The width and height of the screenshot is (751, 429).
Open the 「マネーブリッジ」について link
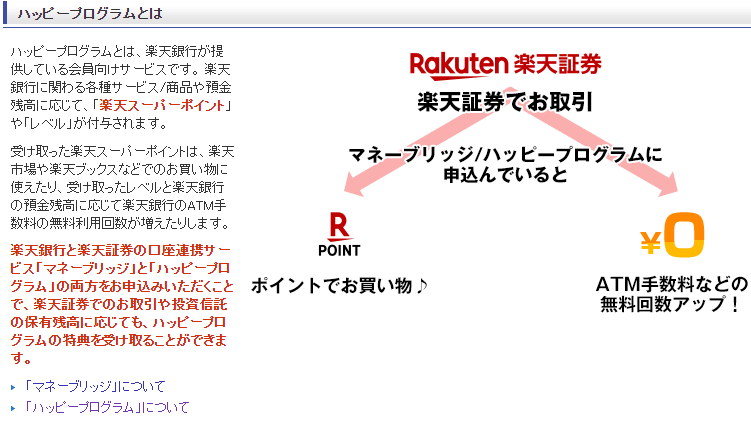pyautogui.click(x=94, y=386)
